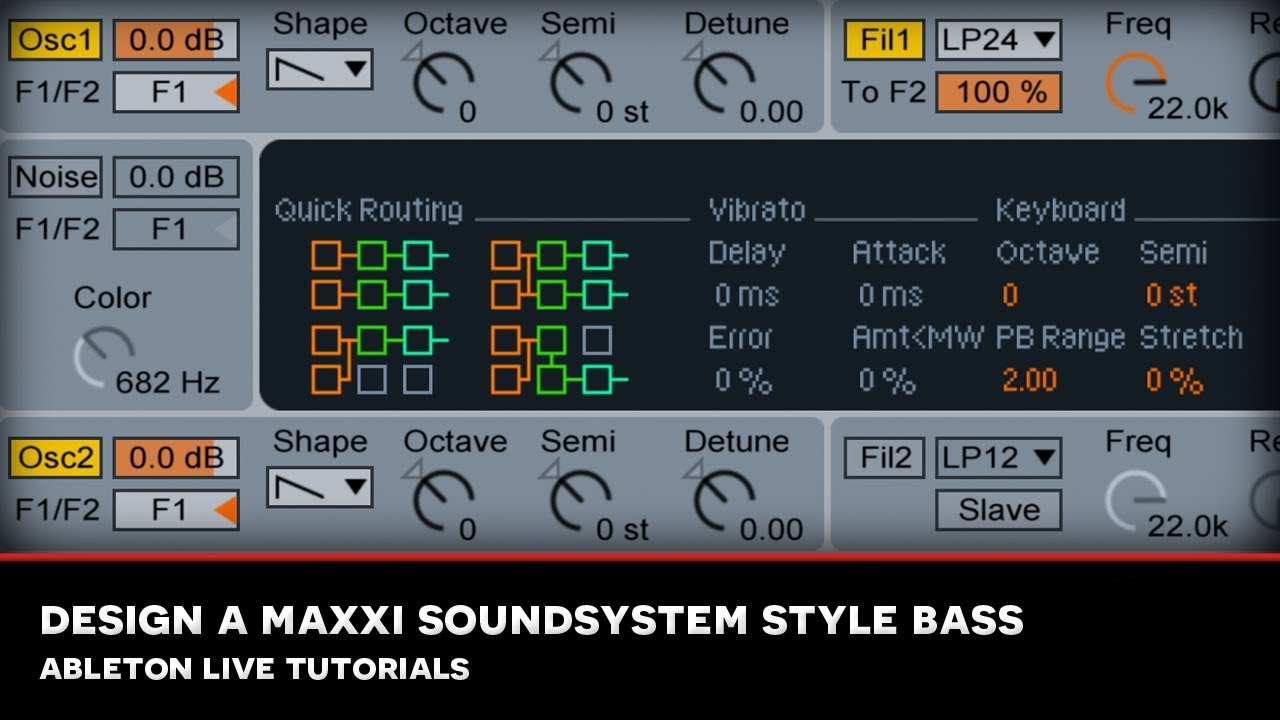1280x720 pixels.
Task: Click the Osc2 Octave knob
Action: click(x=443, y=500)
